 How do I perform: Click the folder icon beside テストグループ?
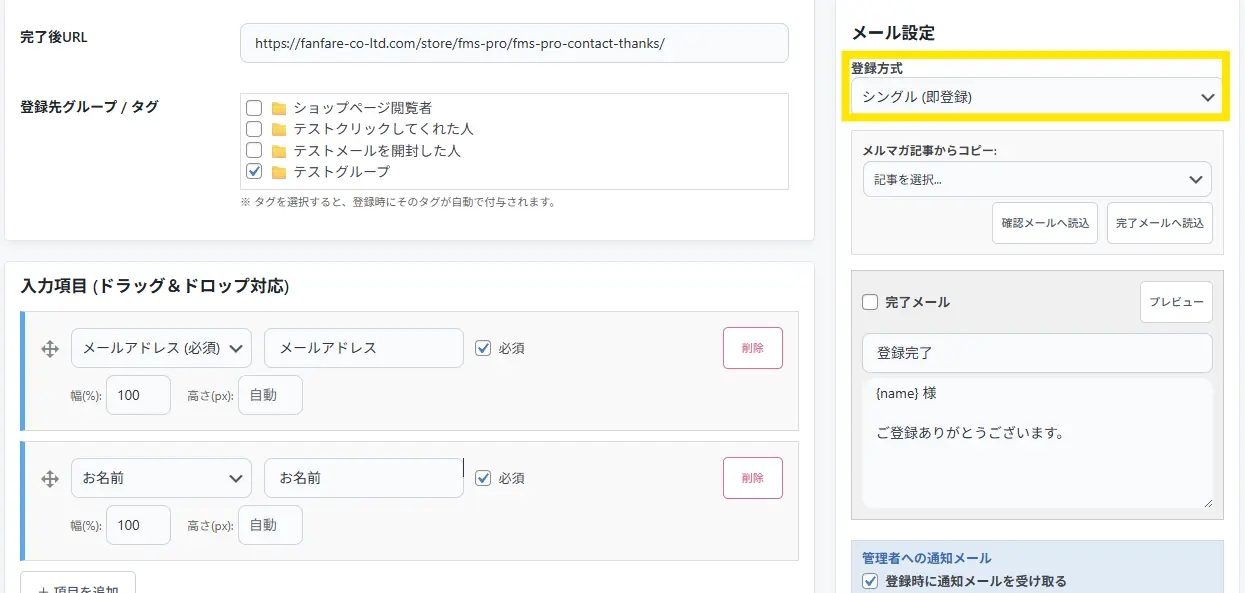click(278, 172)
